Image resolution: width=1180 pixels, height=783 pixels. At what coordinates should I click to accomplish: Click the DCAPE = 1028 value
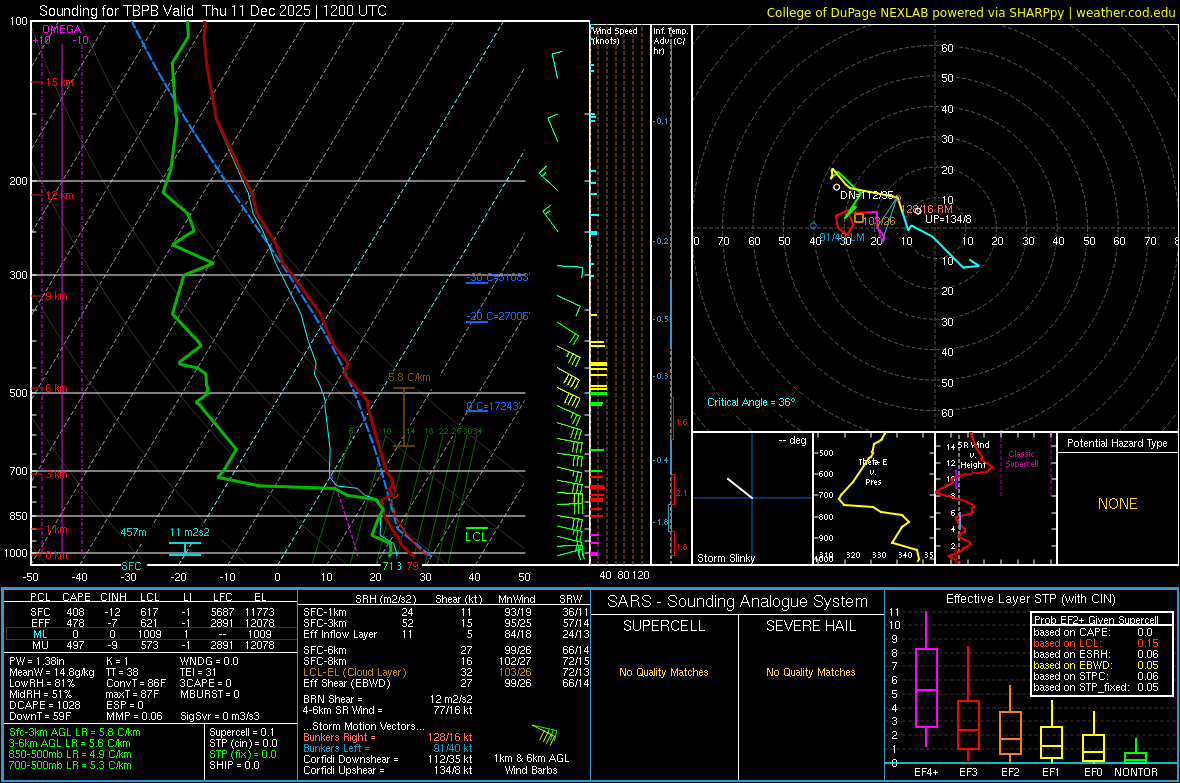pyautogui.click(x=44, y=705)
